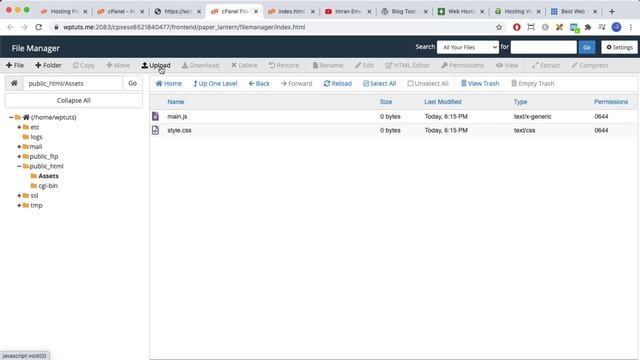This screenshot has width=640, height=360.
Task: Click Empty Trash
Action: click(x=533, y=83)
